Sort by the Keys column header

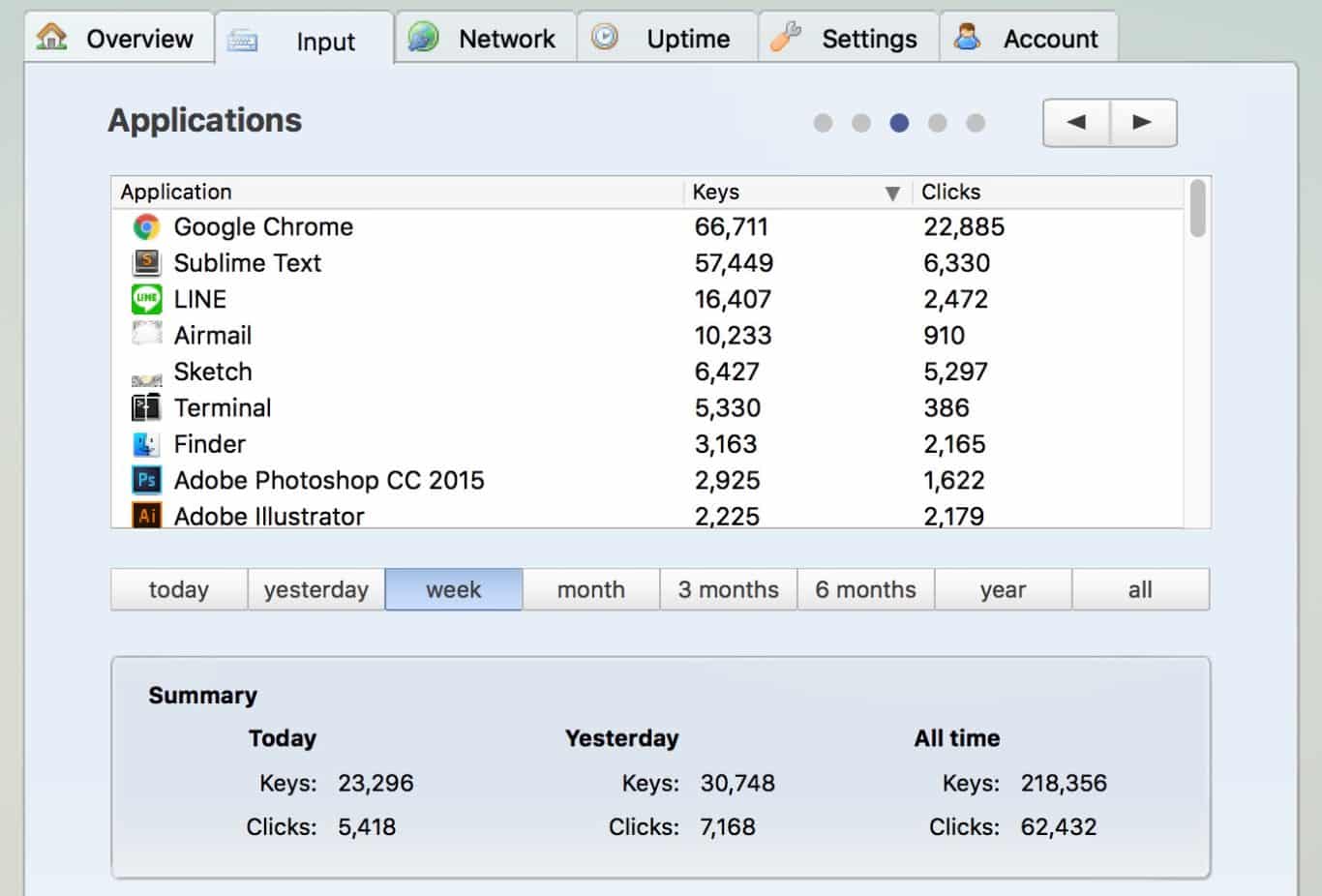point(797,192)
